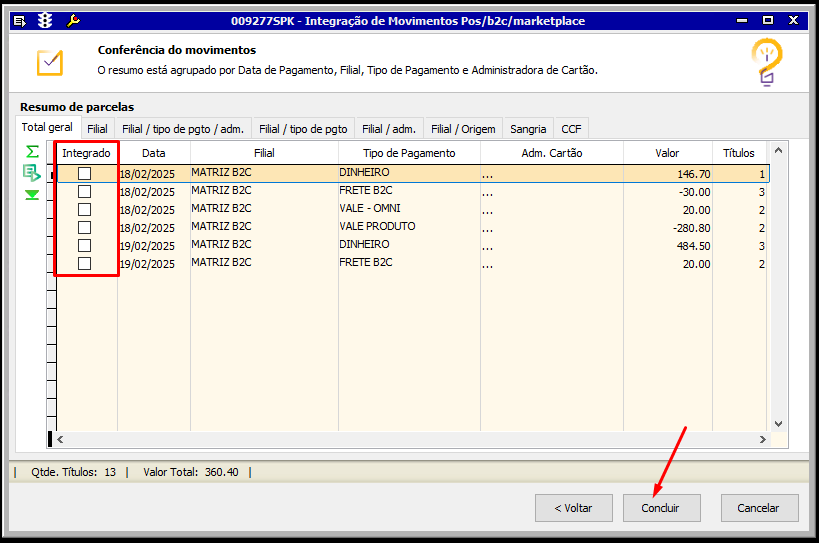Click the stacked layers icon in title bar

point(45,21)
